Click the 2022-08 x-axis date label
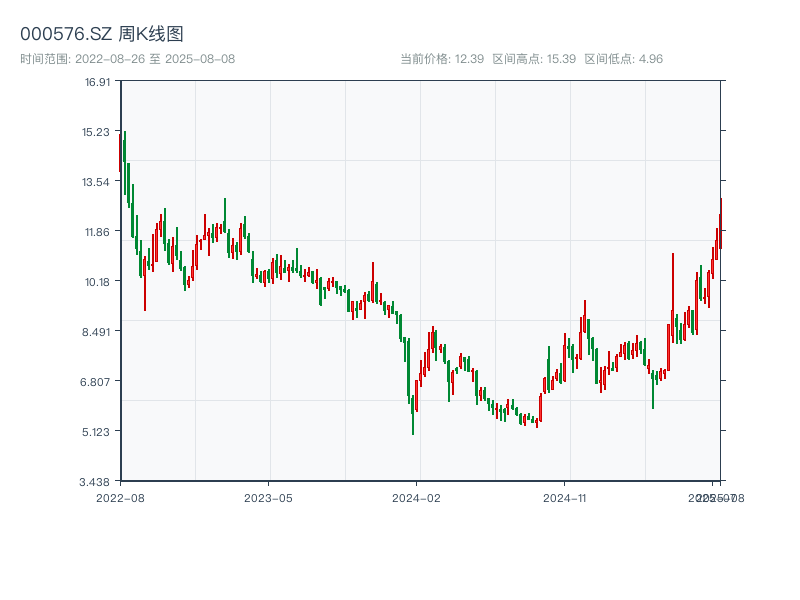Image resolution: width=800 pixels, height=600 pixels. [x=120, y=497]
